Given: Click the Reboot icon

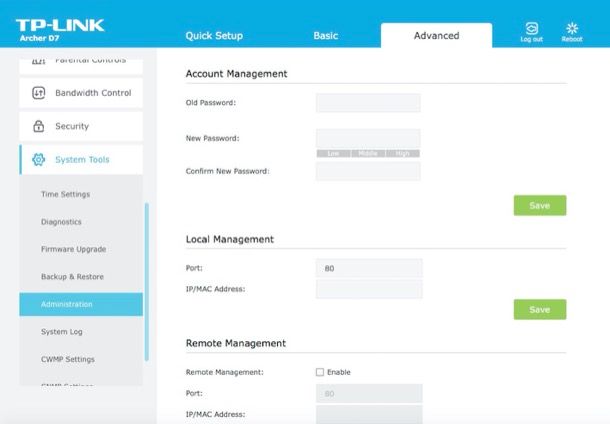Looking at the screenshot, I should [x=572, y=28].
